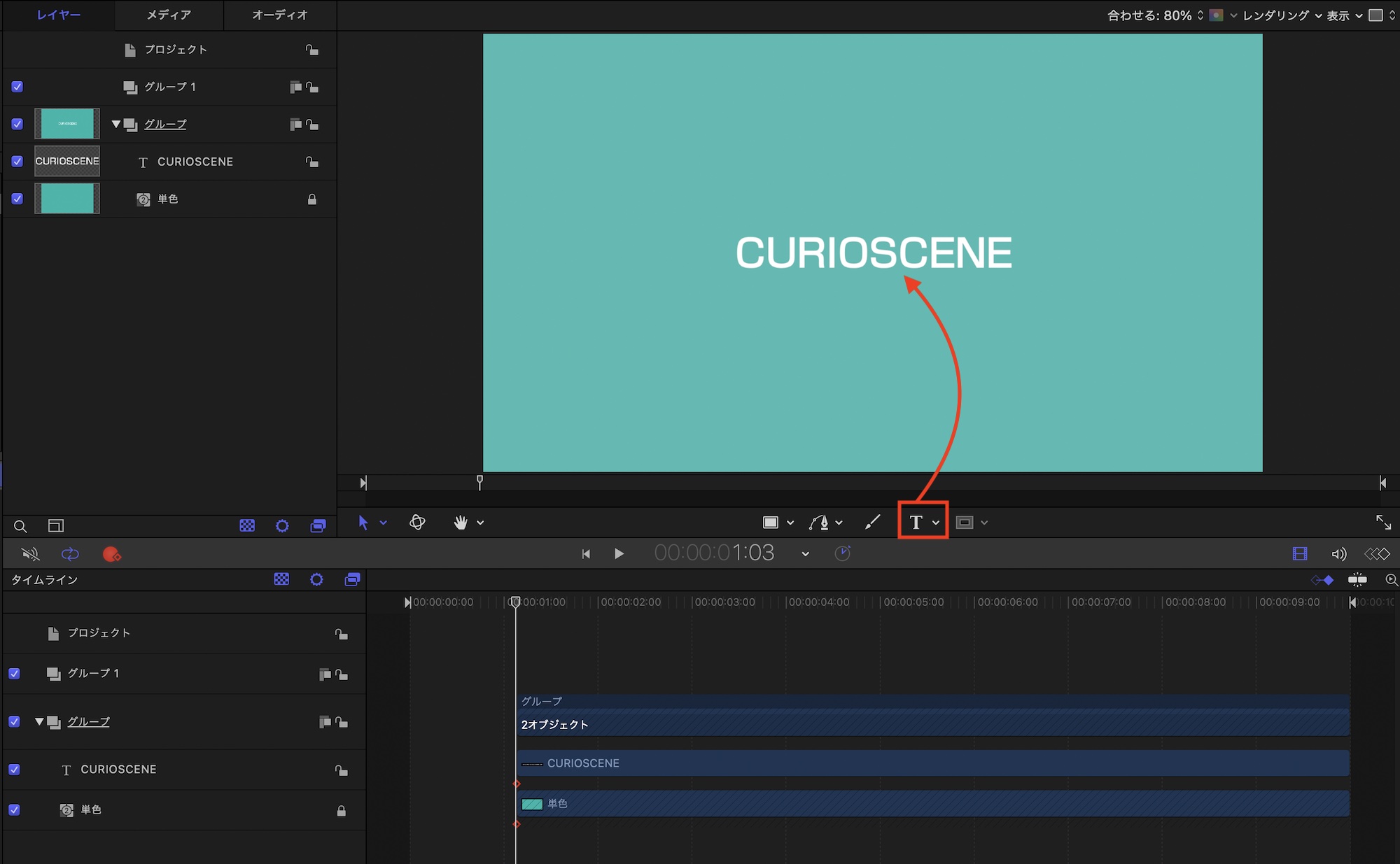This screenshot has width=1400, height=864.
Task: Toggle 単色 layer checkbox in timeline
Action: pos(14,809)
